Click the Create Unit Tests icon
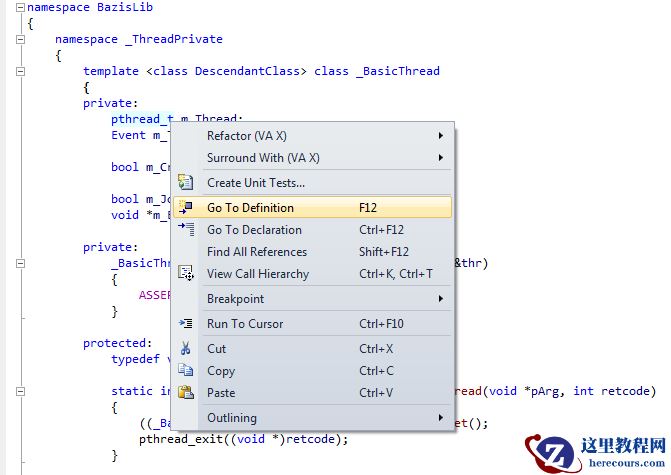This screenshot has width=671, height=475. click(185, 182)
